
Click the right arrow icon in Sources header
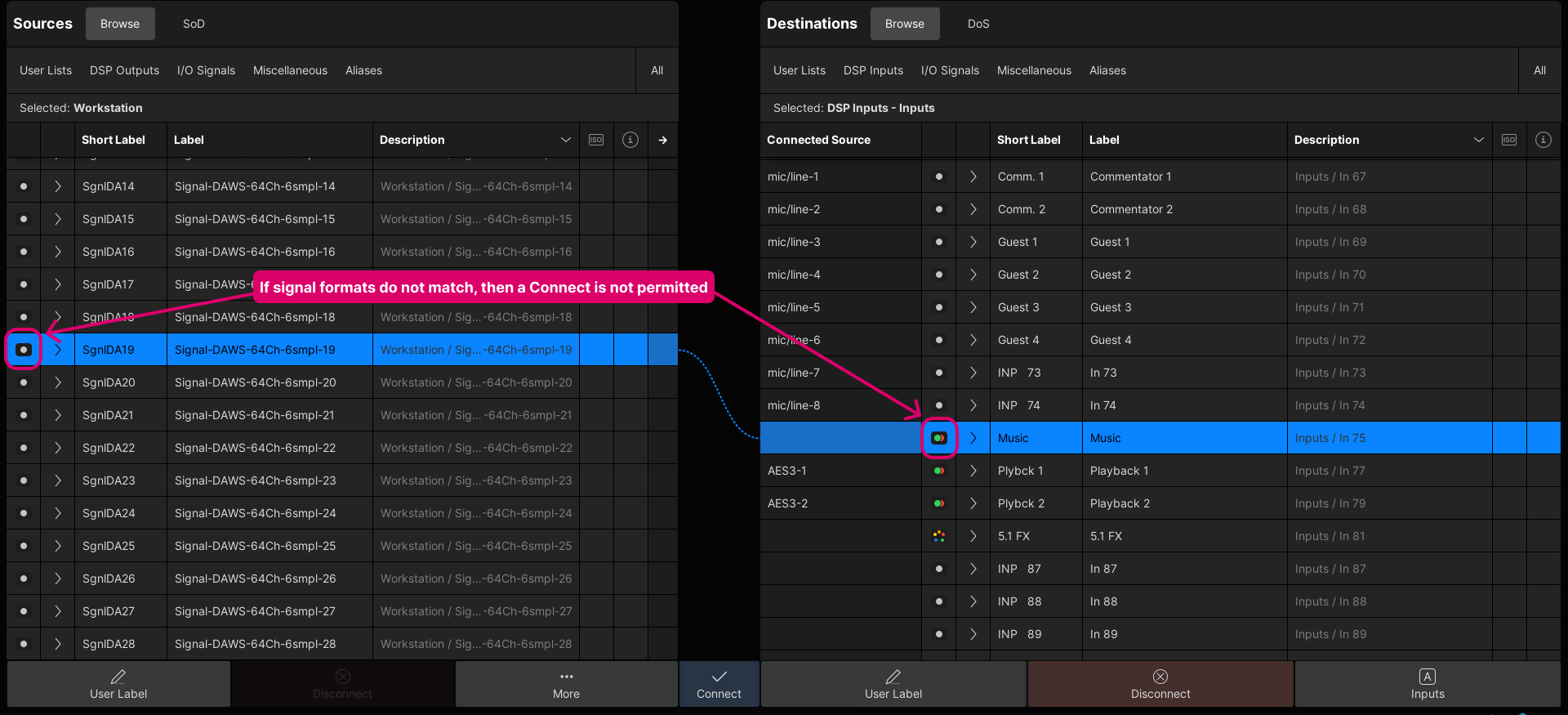coord(663,140)
